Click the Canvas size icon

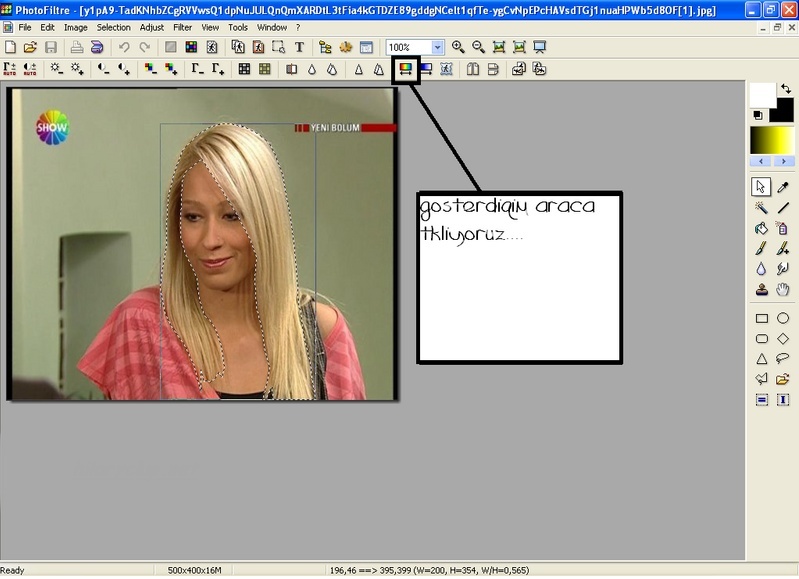258,47
